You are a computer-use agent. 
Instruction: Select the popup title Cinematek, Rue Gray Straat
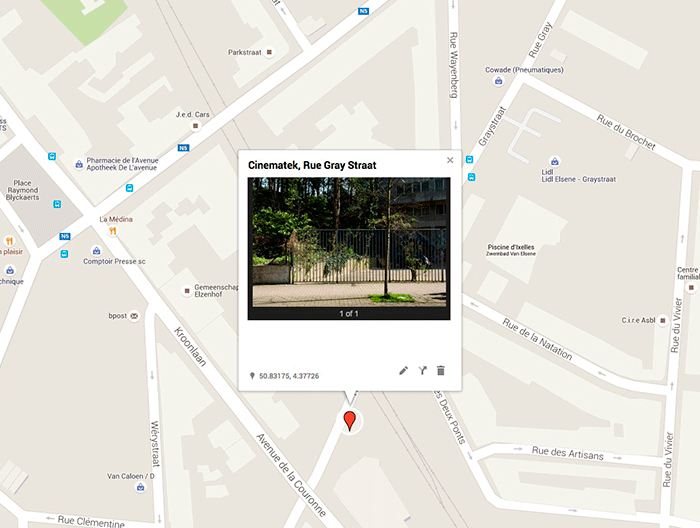[x=312, y=165]
